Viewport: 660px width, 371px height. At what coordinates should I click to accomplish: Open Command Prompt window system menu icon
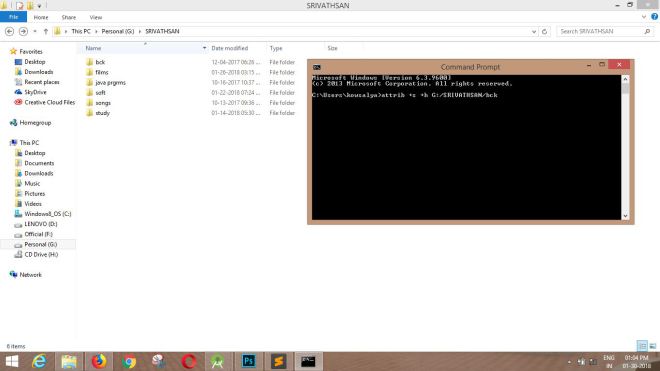click(x=317, y=67)
